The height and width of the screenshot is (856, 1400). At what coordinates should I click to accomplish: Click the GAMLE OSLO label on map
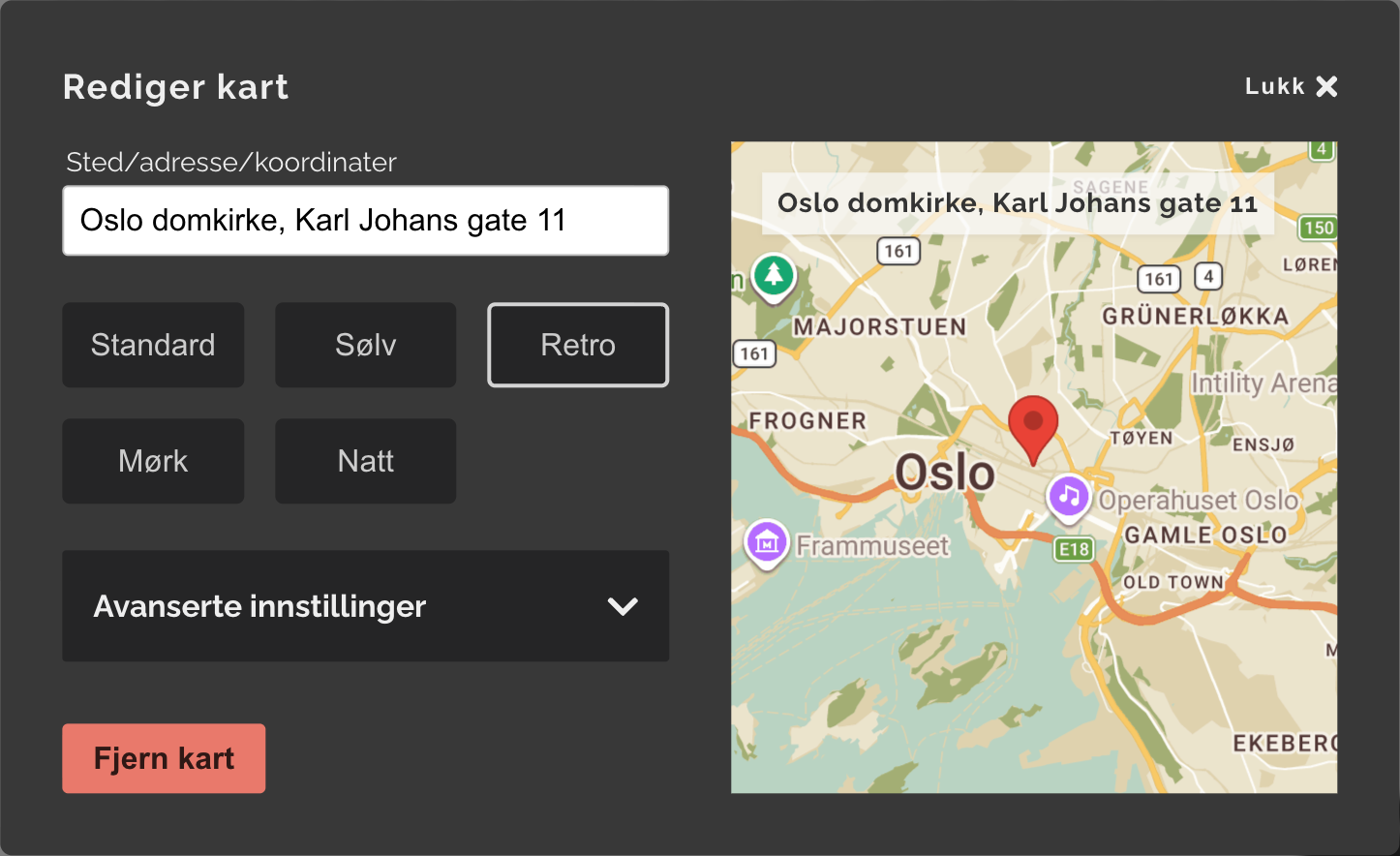(1205, 535)
